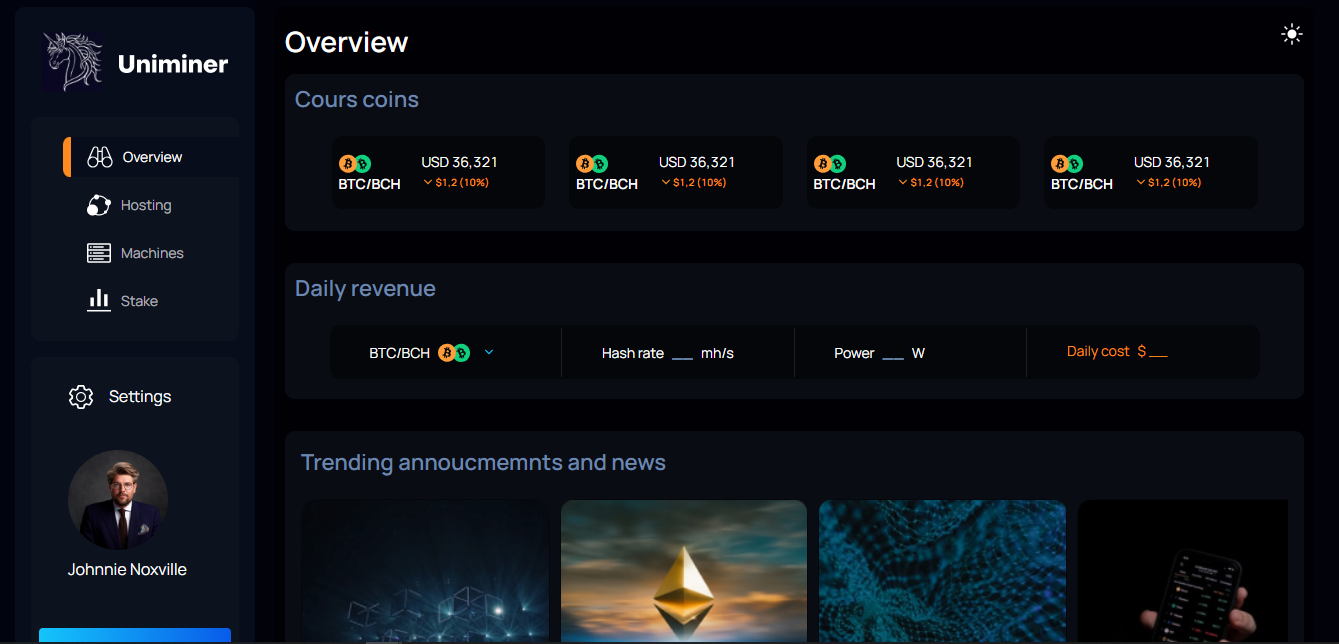Toggle light mode with the sun icon
Image resolution: width=1339 pixels, height=644 pixels.
pos(1292,35)
